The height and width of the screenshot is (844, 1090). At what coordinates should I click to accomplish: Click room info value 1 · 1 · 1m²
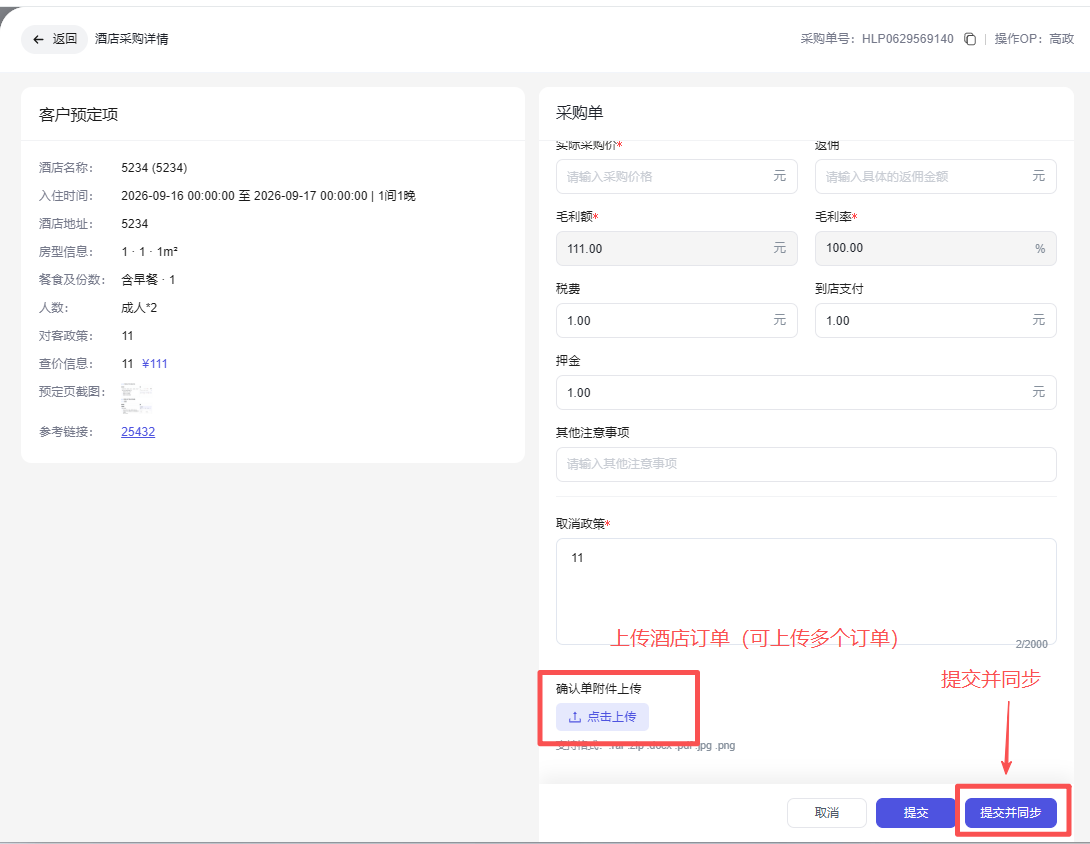pyautogui.click(x=149, y=252)
